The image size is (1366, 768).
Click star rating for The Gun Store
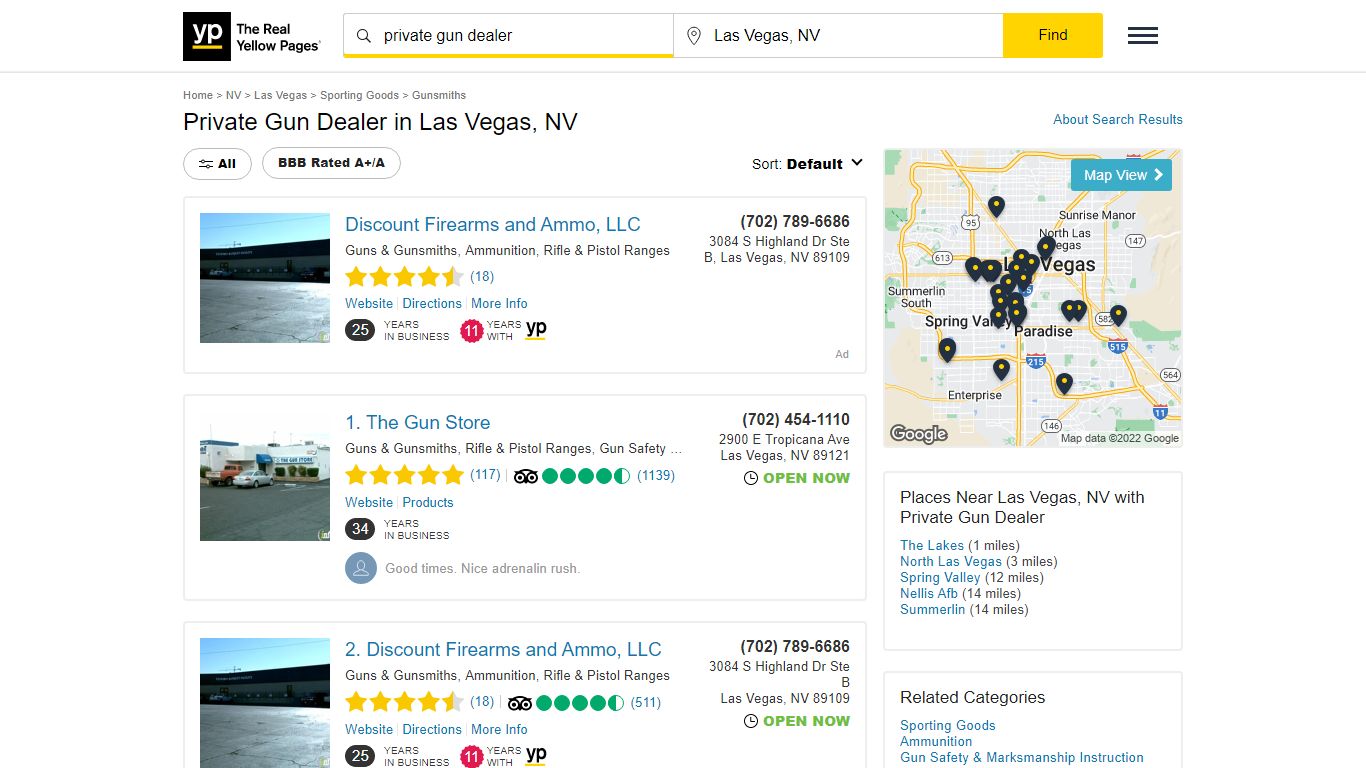pyautogui.click(x=404, y=475)
